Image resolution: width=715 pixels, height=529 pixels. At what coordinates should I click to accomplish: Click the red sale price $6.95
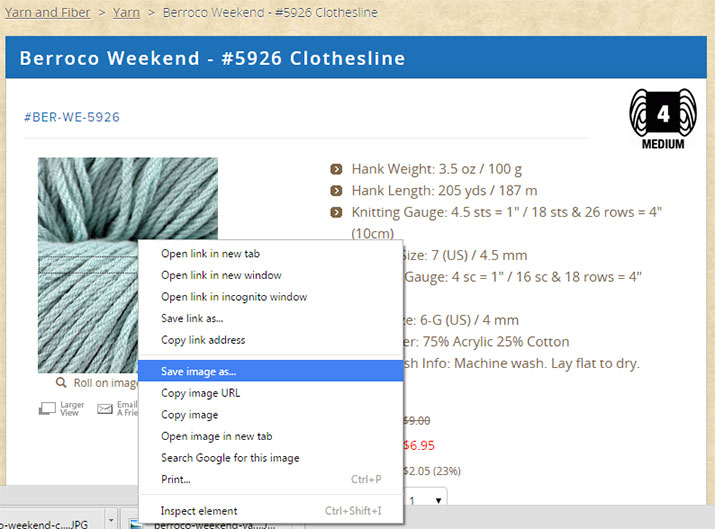click(419, 446)
